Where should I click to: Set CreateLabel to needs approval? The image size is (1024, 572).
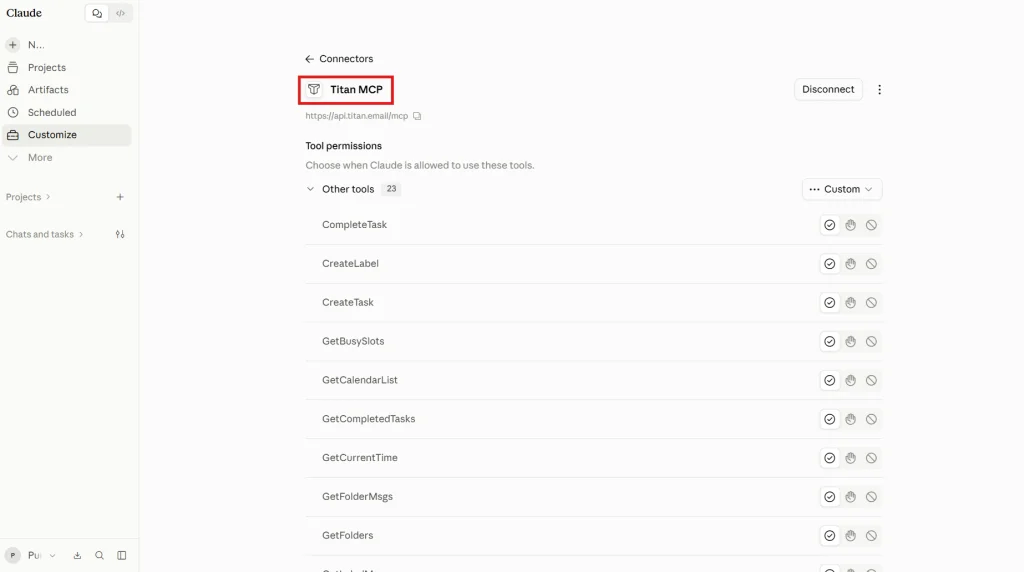[850, 264]
